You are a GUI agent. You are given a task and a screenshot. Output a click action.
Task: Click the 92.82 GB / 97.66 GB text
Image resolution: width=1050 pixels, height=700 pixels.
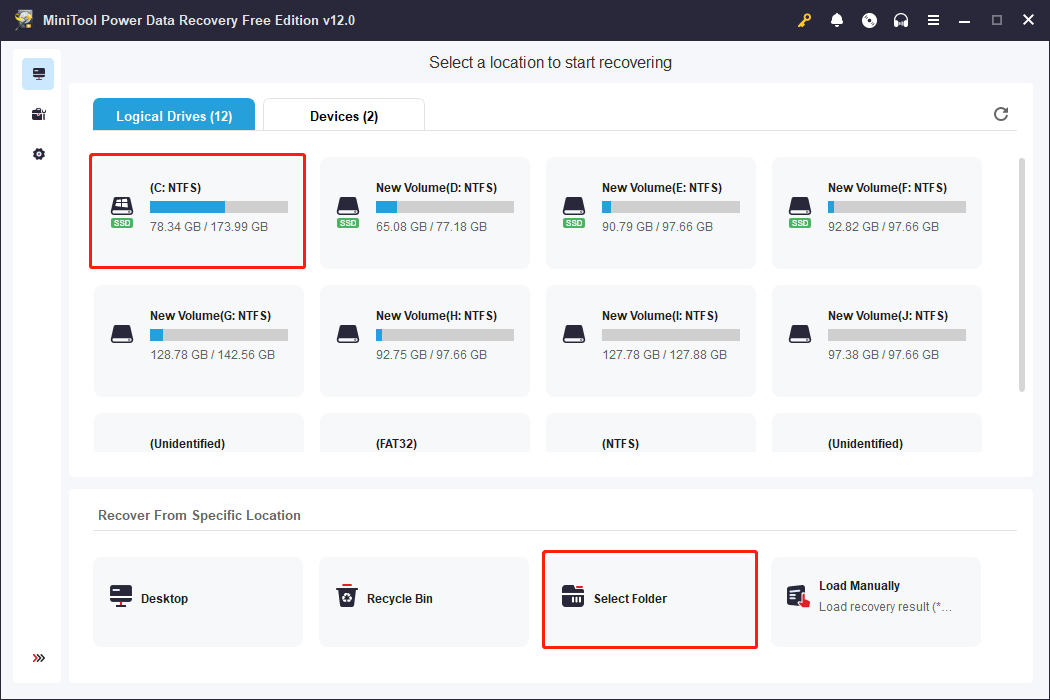[x=883, y=226]
